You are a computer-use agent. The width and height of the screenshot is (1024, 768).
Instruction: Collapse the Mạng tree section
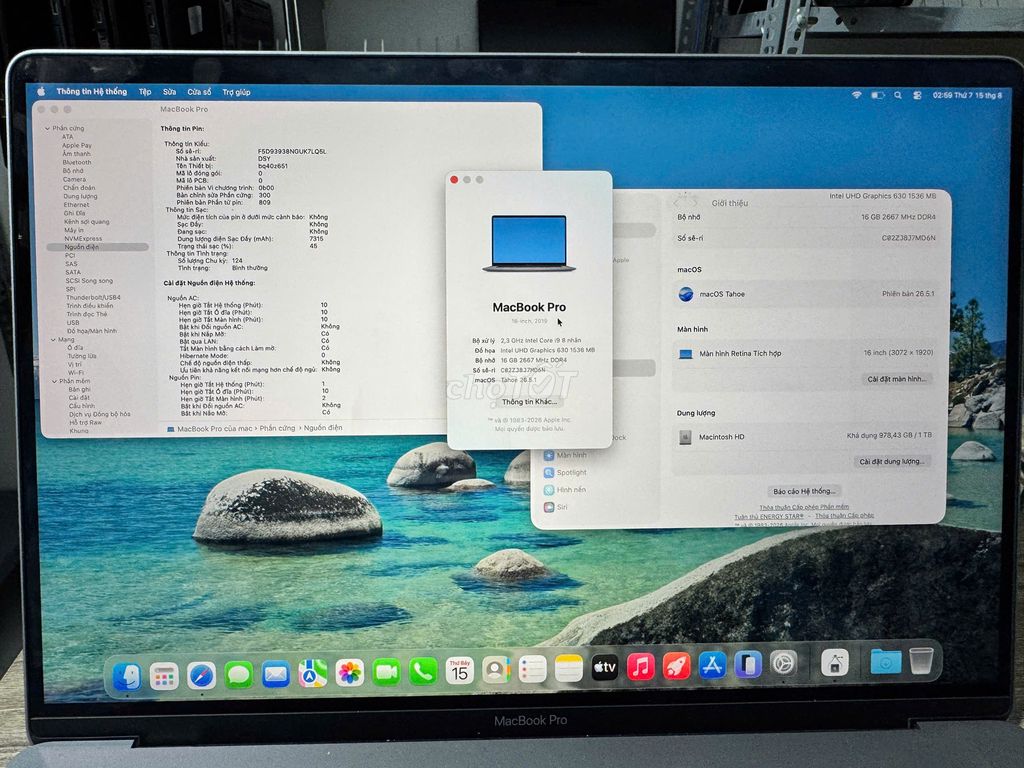(54, 340)
